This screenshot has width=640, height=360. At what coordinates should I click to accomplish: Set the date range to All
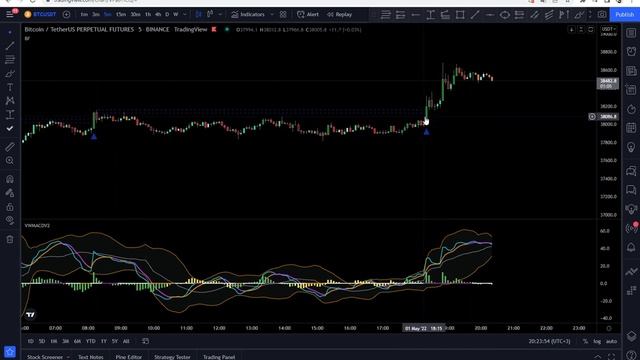coord(126,341)
